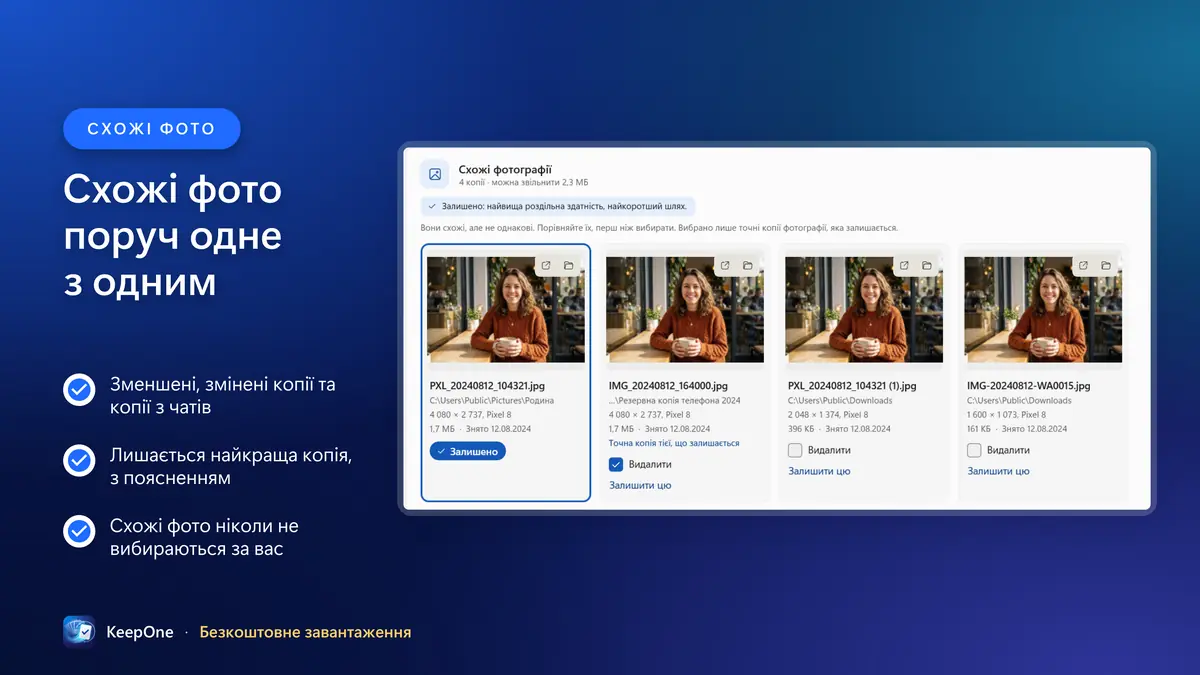Click Залишити цю under IMG_20240812_164000.jpg
1200x675 pixels.
tap(640, 485)
